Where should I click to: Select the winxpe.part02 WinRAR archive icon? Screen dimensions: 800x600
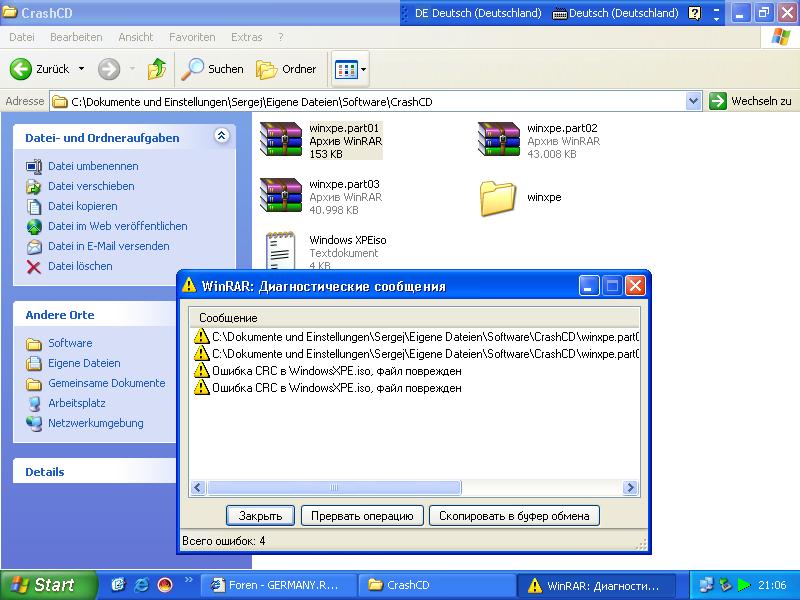[x=498, y=139]
